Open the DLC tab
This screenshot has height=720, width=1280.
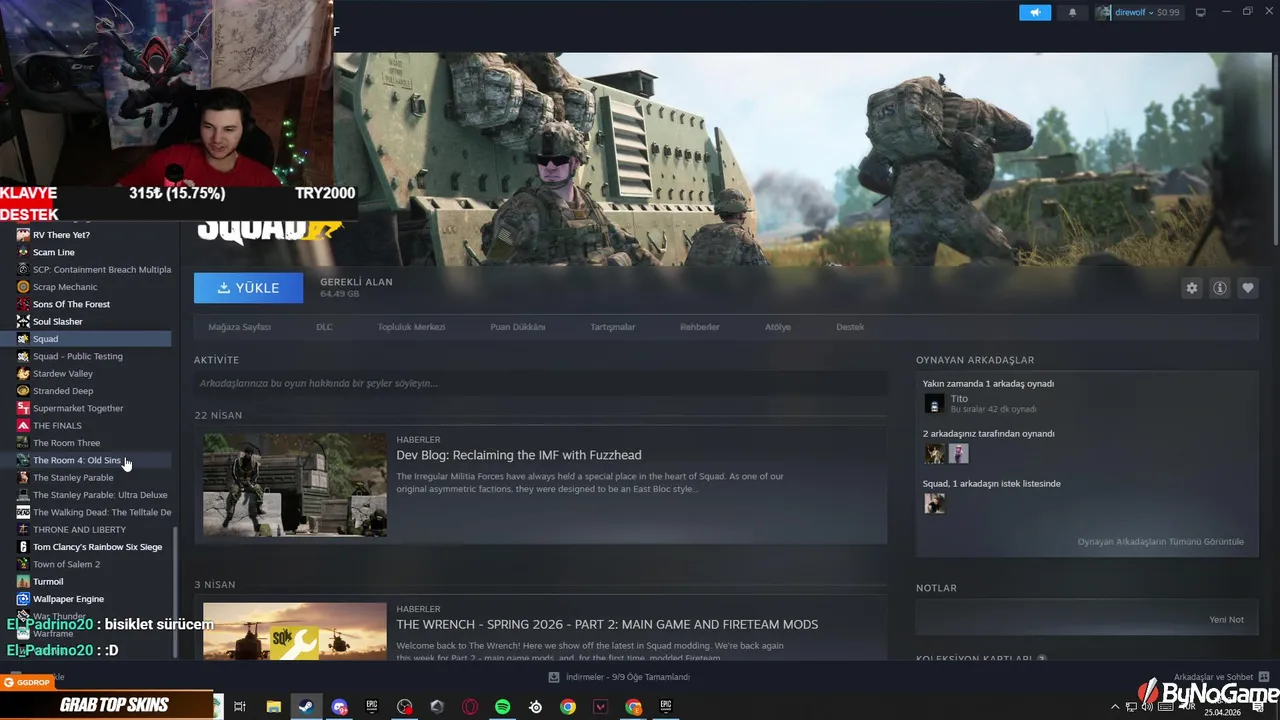point(324,327)
